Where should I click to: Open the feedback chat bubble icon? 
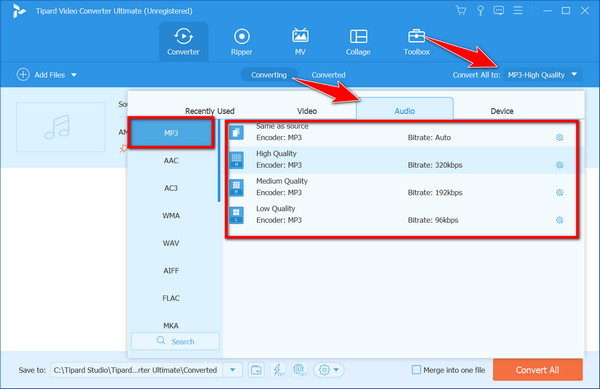click(499, 11)
